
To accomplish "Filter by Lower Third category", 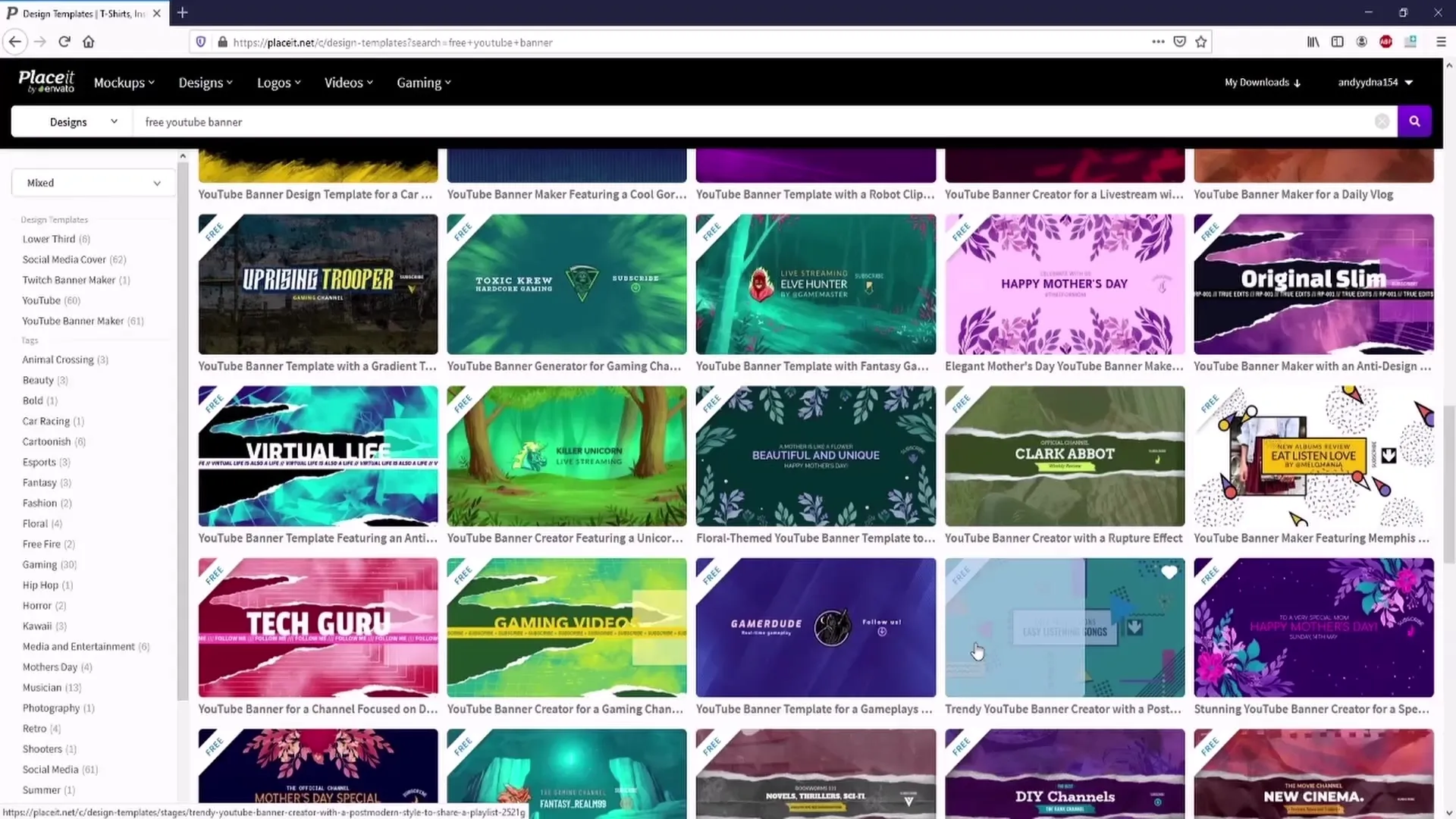I will (x=56, y=239).
